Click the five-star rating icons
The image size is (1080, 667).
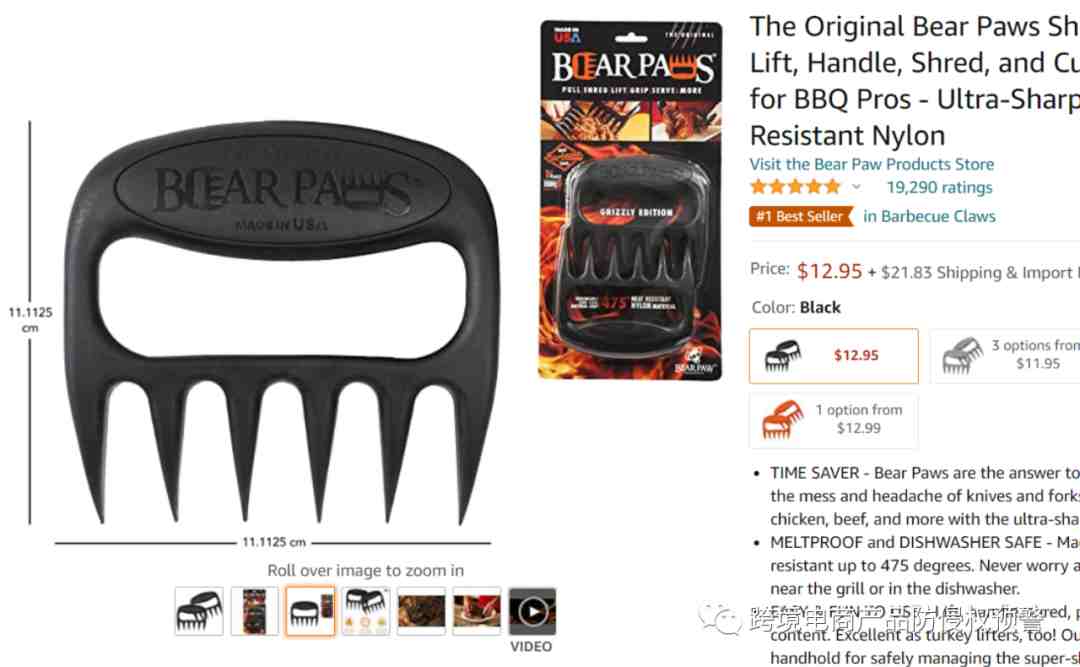pos(796,187)
